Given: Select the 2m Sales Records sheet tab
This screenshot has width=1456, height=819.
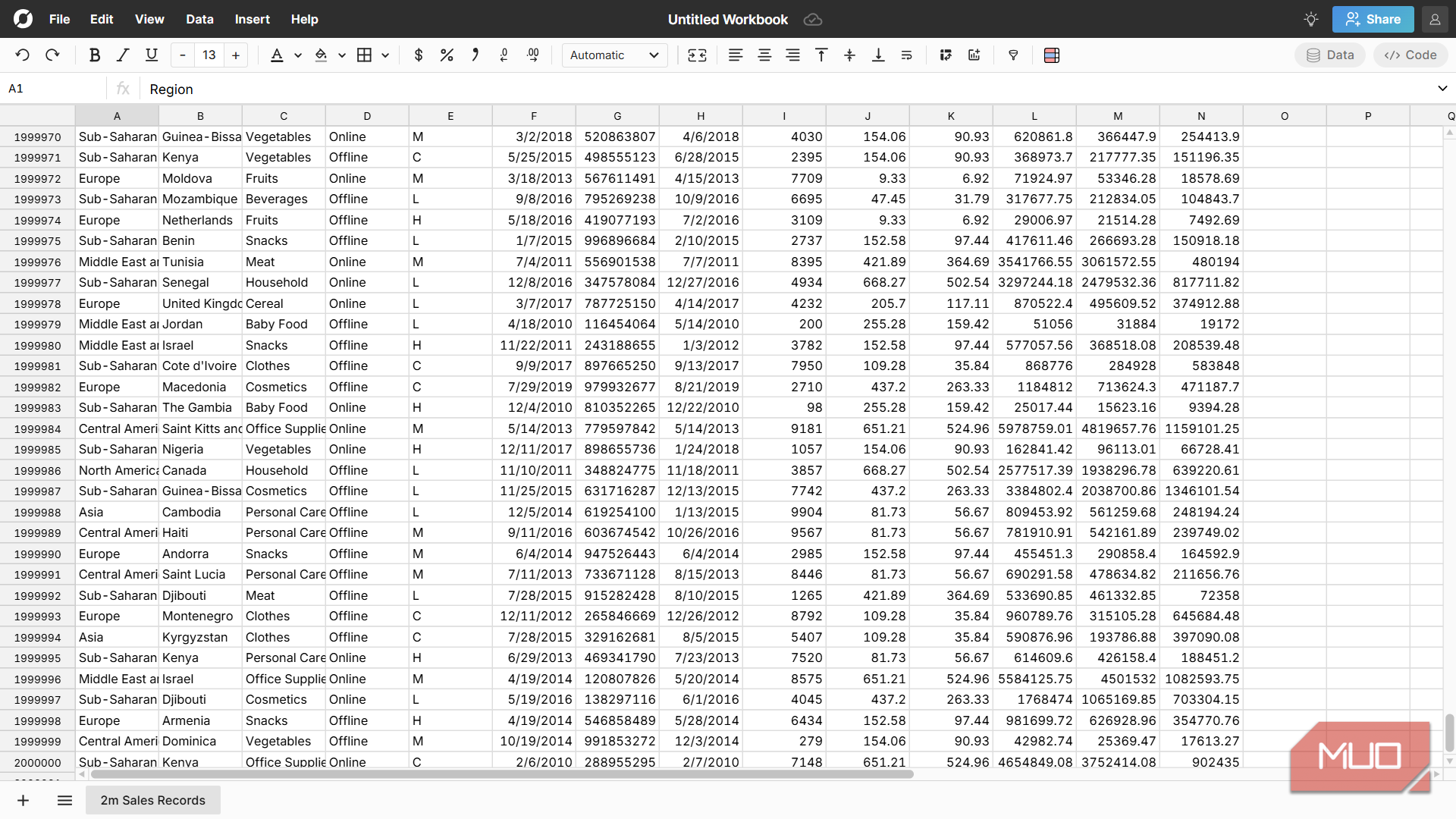Looking at the screenshot, I should [152, 800].
